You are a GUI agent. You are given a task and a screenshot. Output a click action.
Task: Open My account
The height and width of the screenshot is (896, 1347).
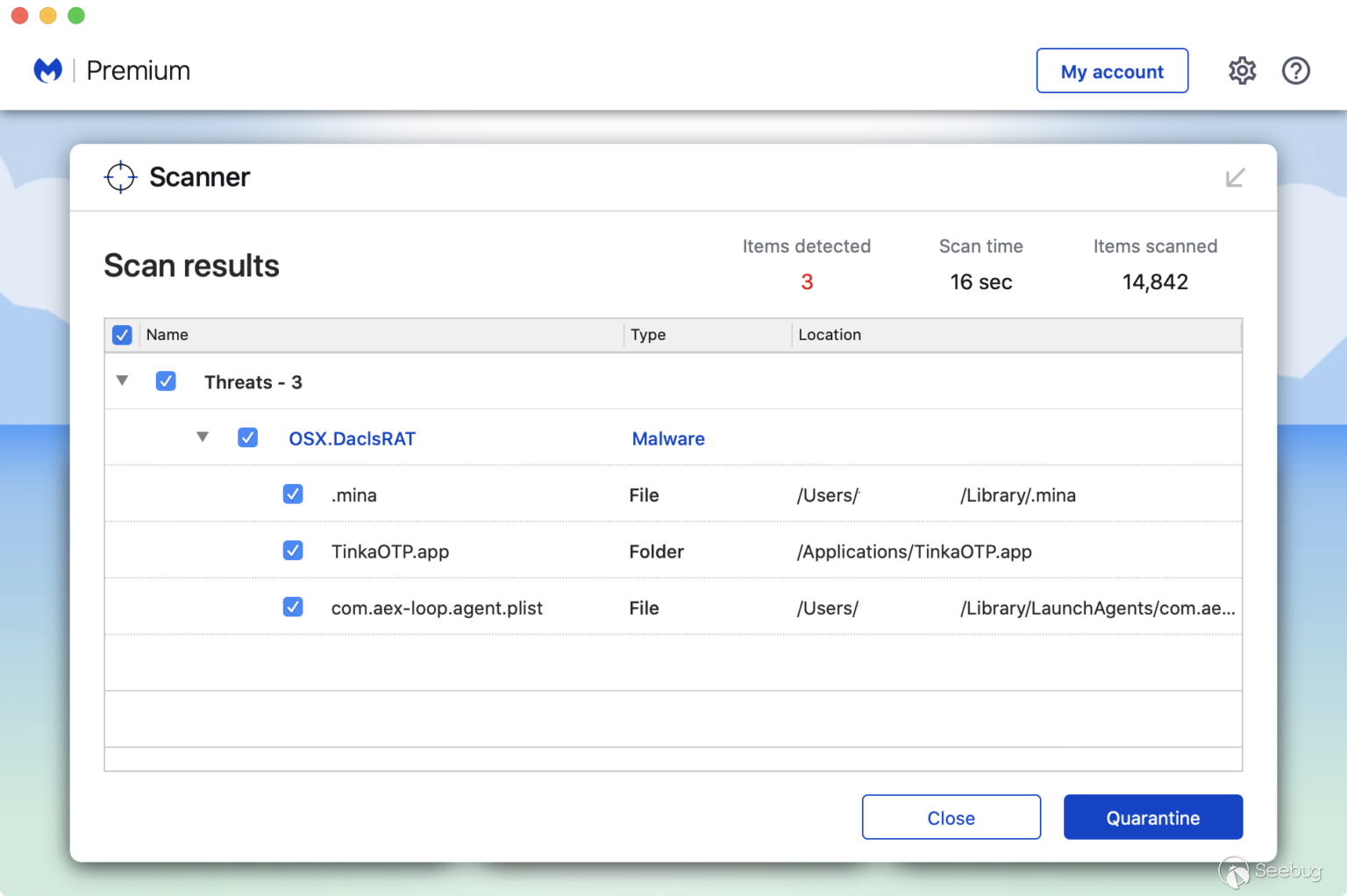1111,71
